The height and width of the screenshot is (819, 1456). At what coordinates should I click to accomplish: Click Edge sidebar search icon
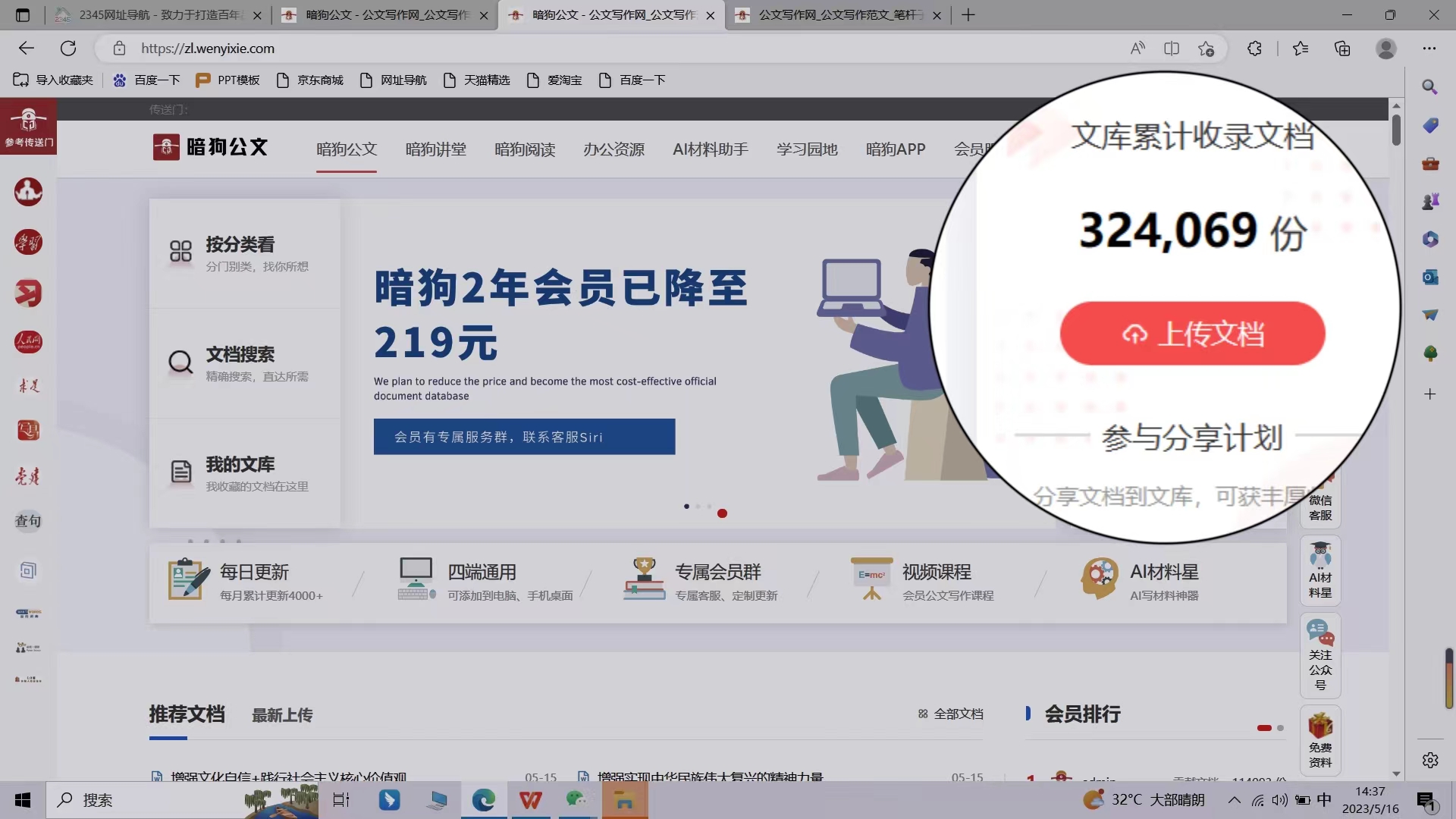(1430, 86)
